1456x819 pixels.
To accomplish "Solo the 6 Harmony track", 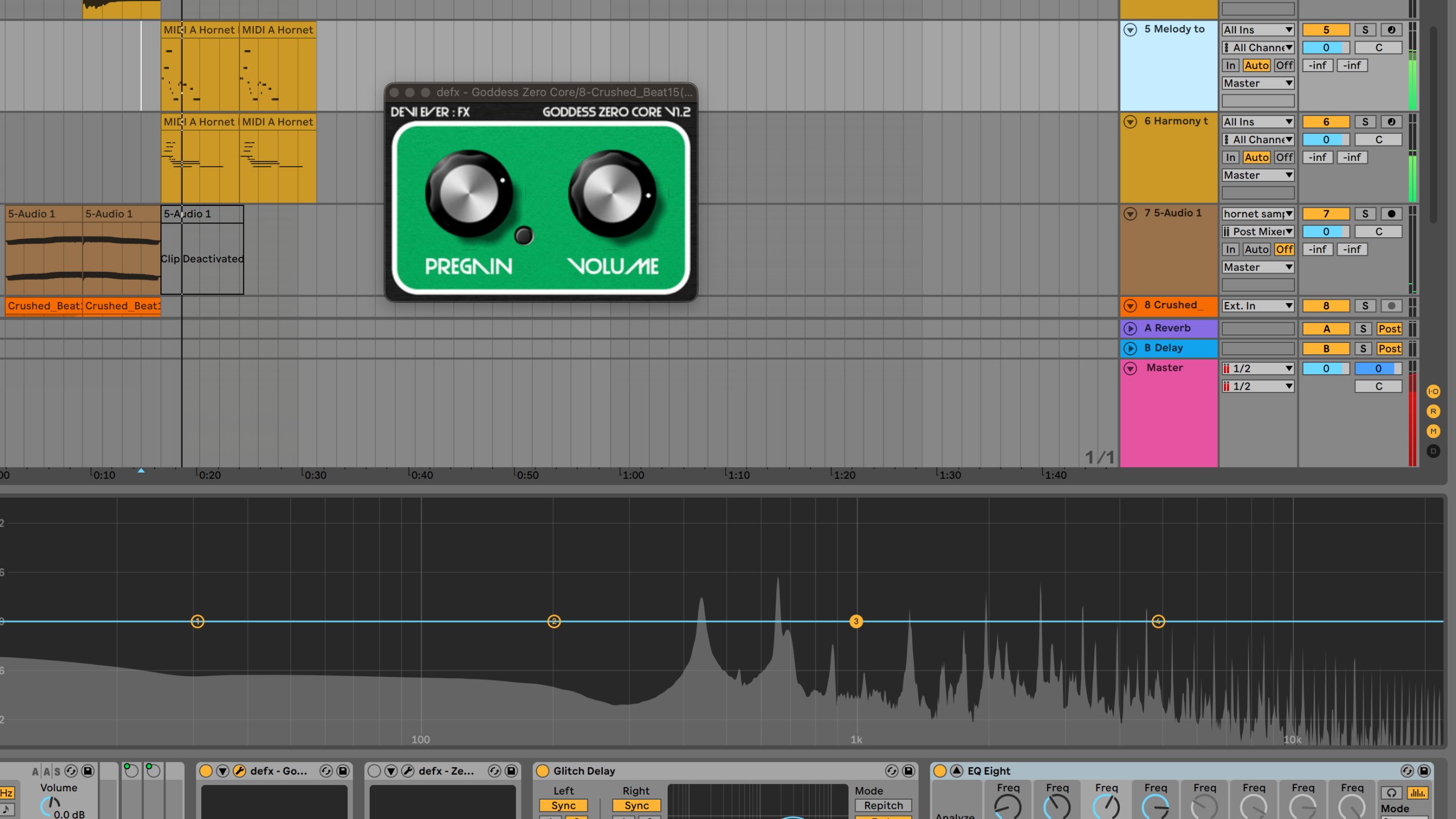I will pyautogui.click(x=1365, y=122).
